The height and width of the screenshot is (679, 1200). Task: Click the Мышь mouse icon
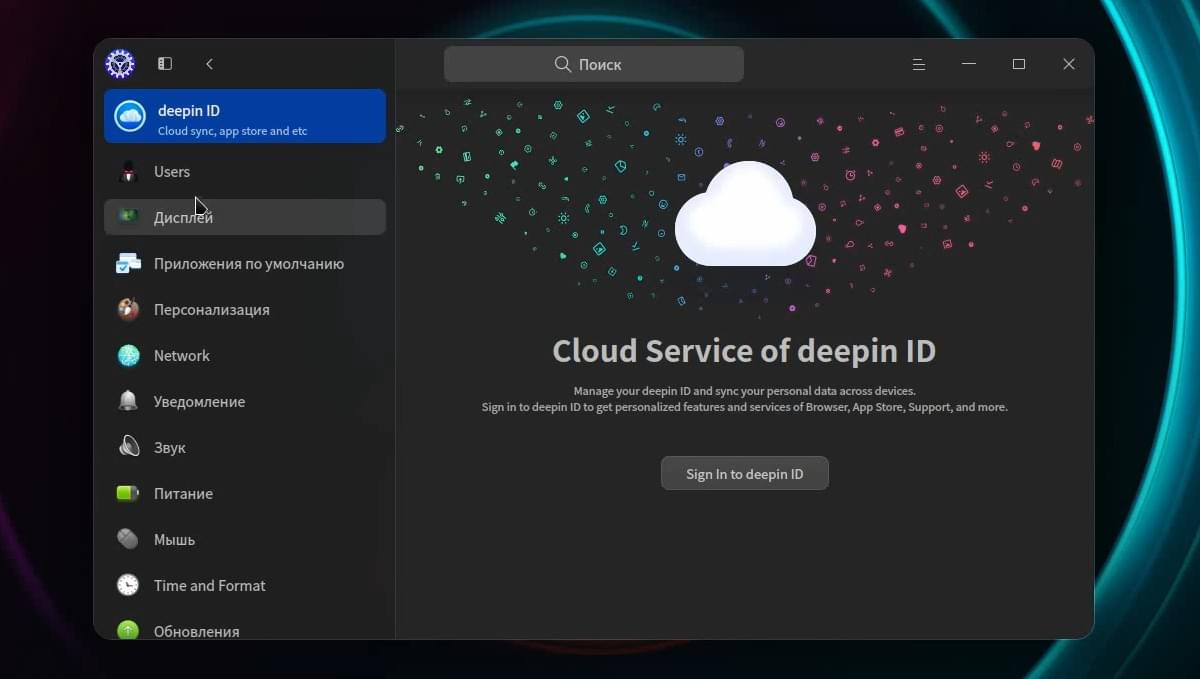[x=128, y=539]
